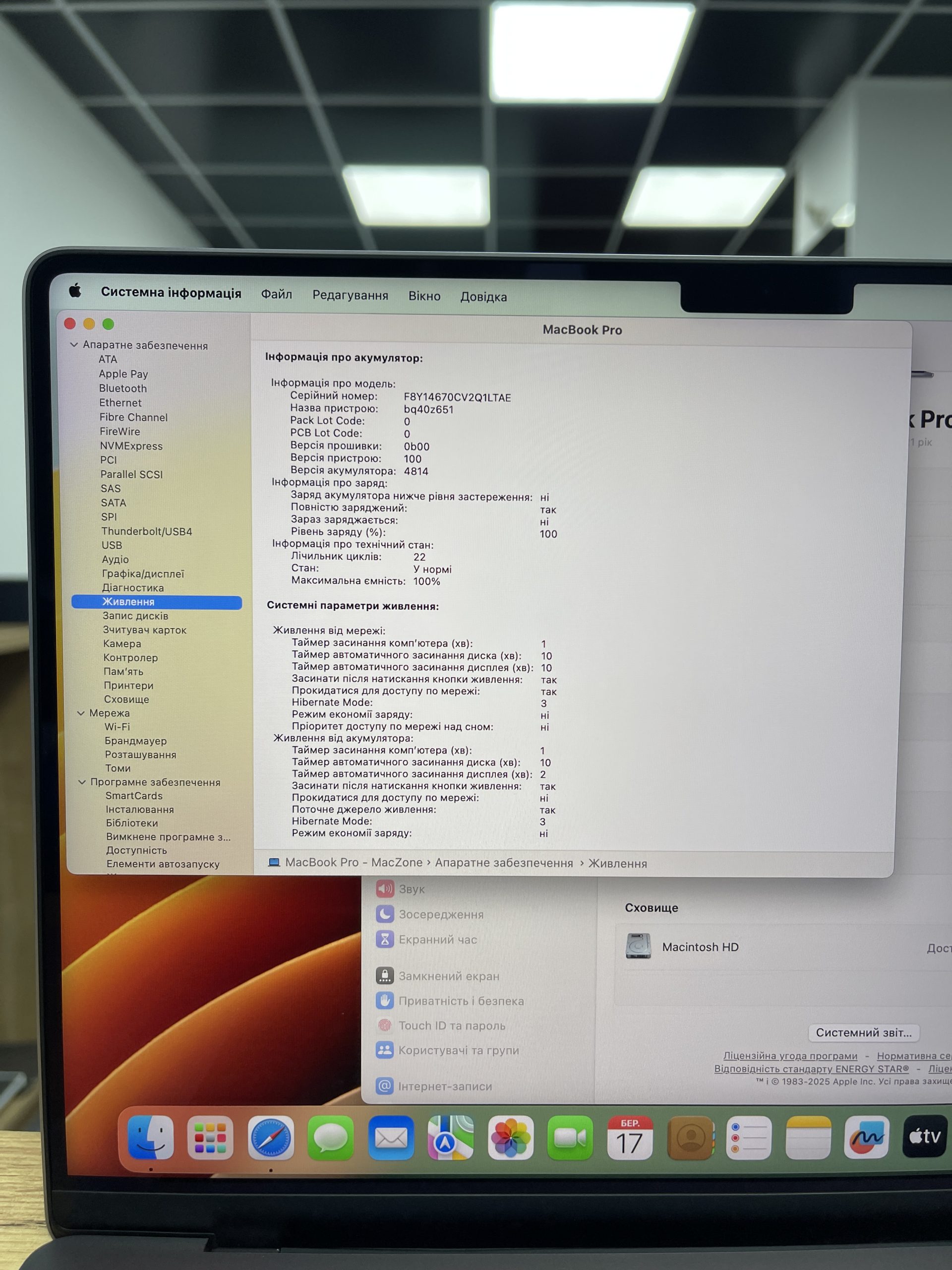Select Thunderbolt/USB4 in the sidebar

(147, 532)
